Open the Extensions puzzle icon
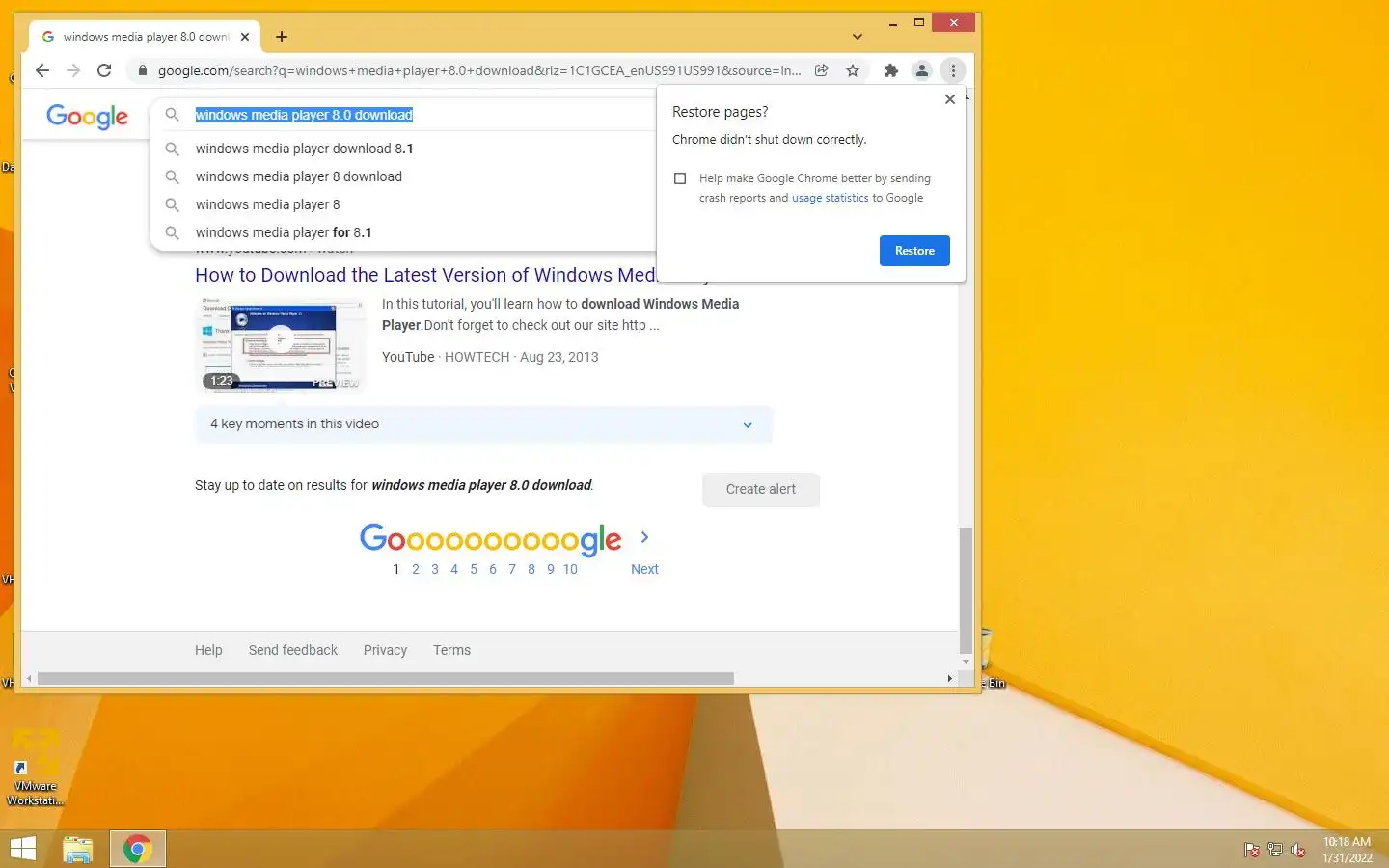 891,70
